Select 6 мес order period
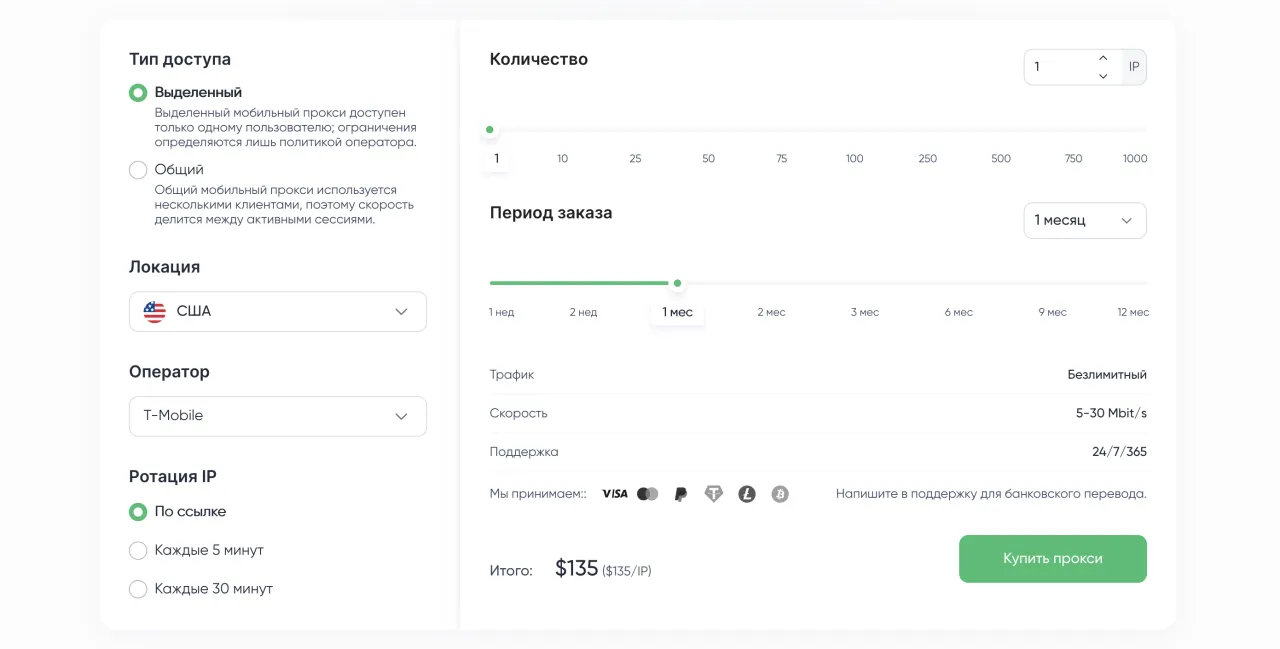Screen dimensions: 1280x649 [959, 313]
